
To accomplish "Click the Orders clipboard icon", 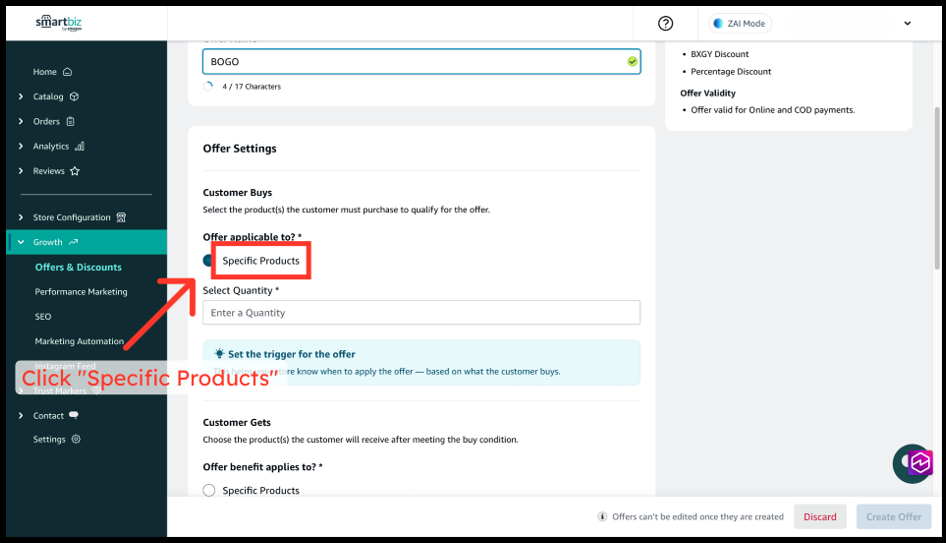I will tap(70, 122).
